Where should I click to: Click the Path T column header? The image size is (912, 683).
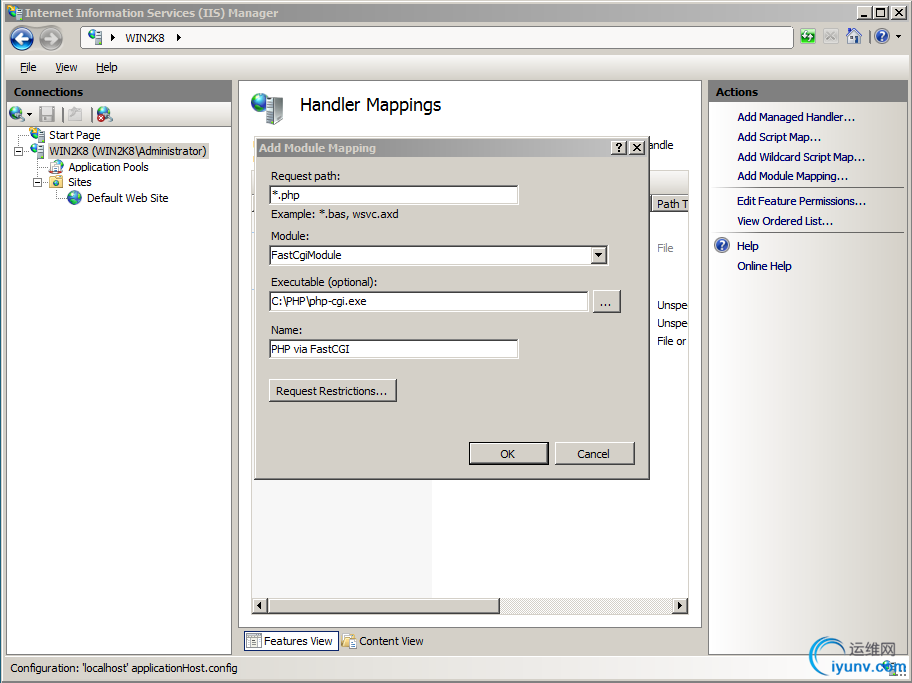pos(670,204)
